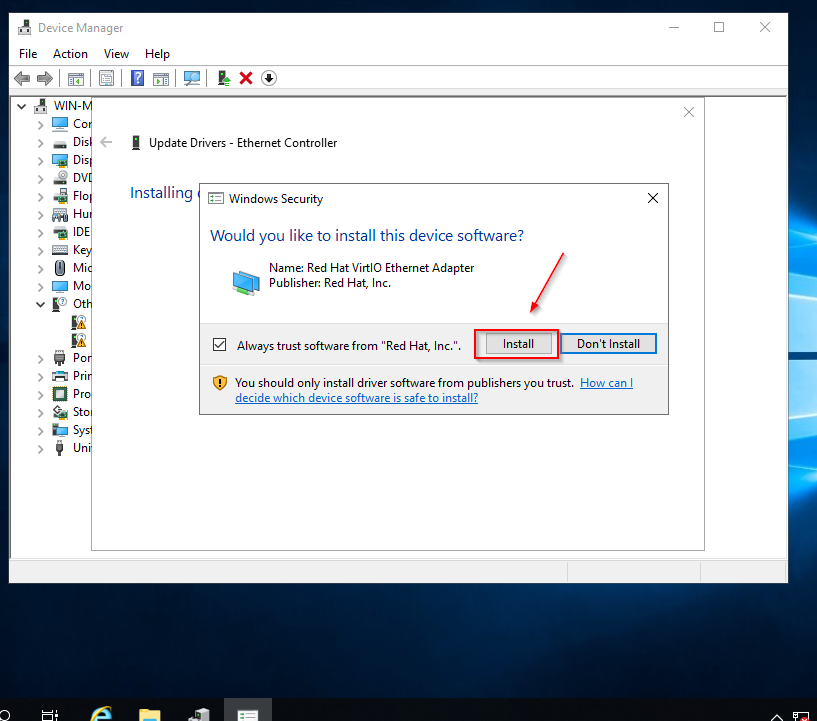This screenshot has height=721, width=817.
Task: Open the Help menu
Action: (157, 54)
